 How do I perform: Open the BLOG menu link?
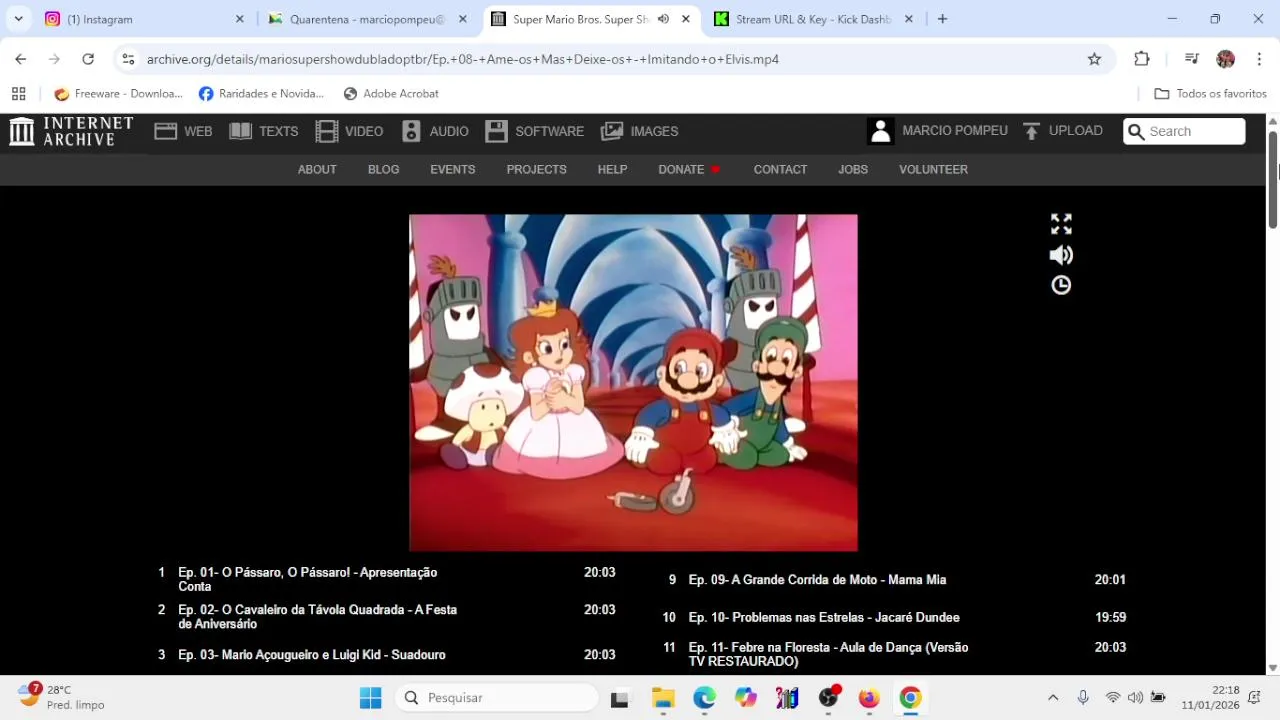[x=383, y=170]
